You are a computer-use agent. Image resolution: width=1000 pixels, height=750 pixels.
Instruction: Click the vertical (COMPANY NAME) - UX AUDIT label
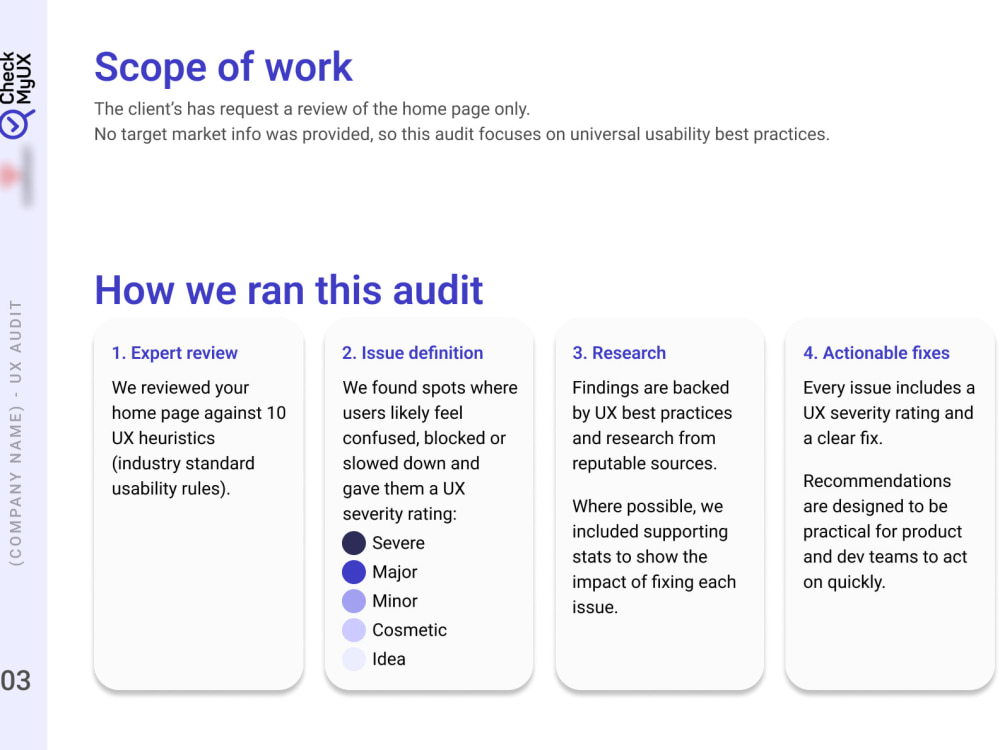coord(16,433)
